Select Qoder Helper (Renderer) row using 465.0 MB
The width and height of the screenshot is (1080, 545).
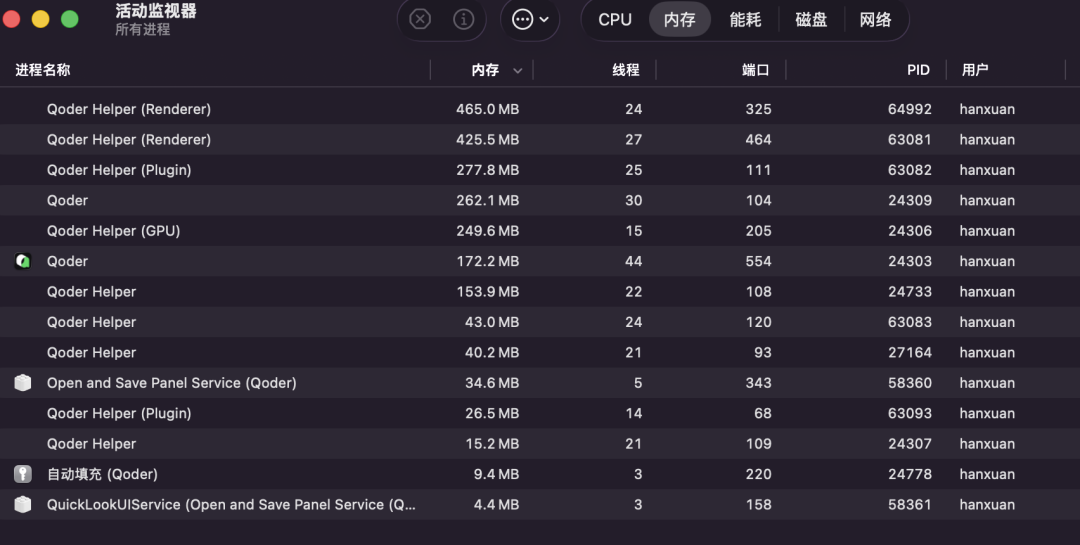point(540,109)
